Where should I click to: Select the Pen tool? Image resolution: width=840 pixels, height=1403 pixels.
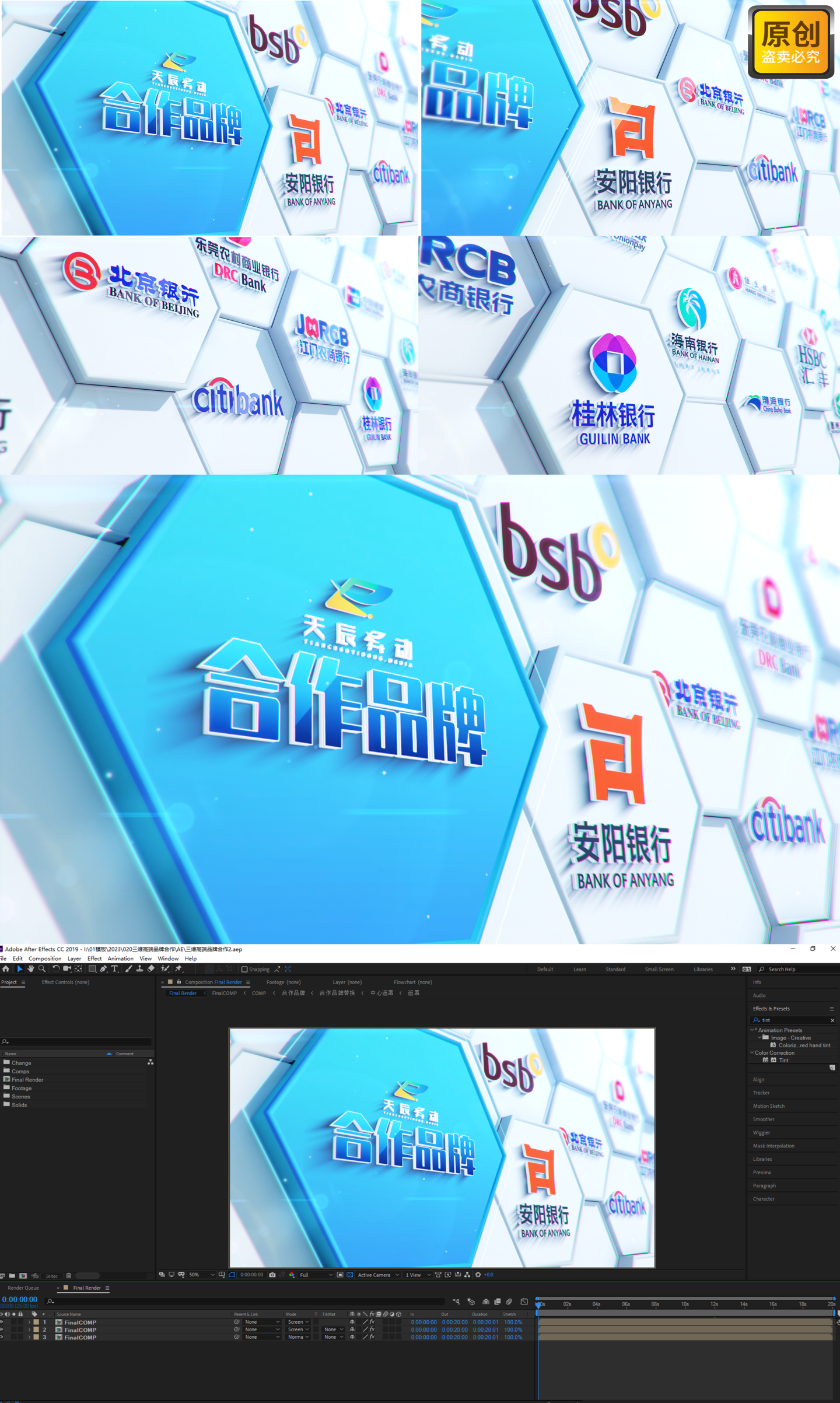coord(103,969)
